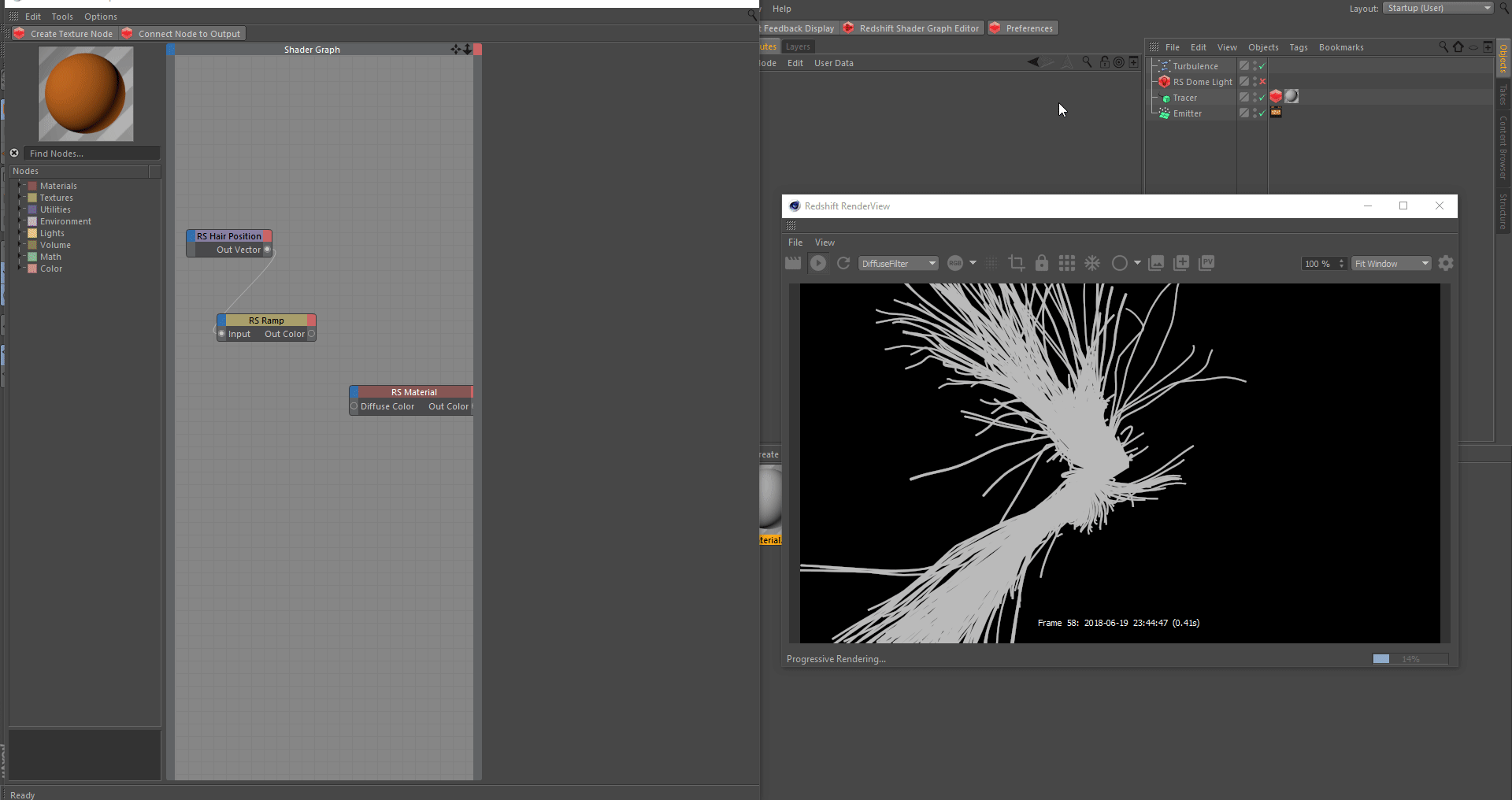This screenshot has height=800, width=1512.
Task: Click the Attribute Manager new panel plus icon
Action: pos(1134,62)
